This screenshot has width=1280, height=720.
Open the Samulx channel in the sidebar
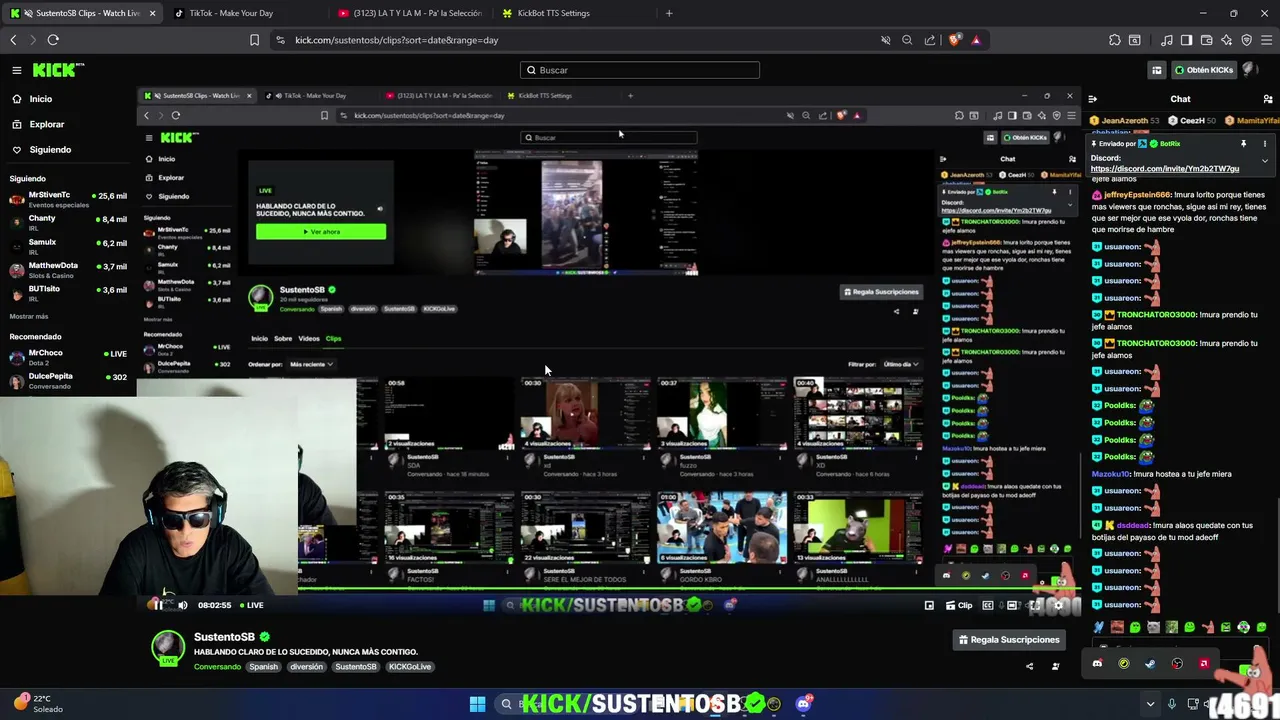click(x=68, y=246)
